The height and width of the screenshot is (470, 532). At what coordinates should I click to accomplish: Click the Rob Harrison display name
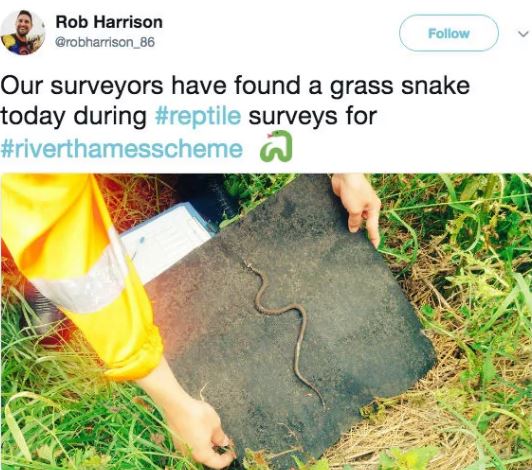tap(109, 22)
